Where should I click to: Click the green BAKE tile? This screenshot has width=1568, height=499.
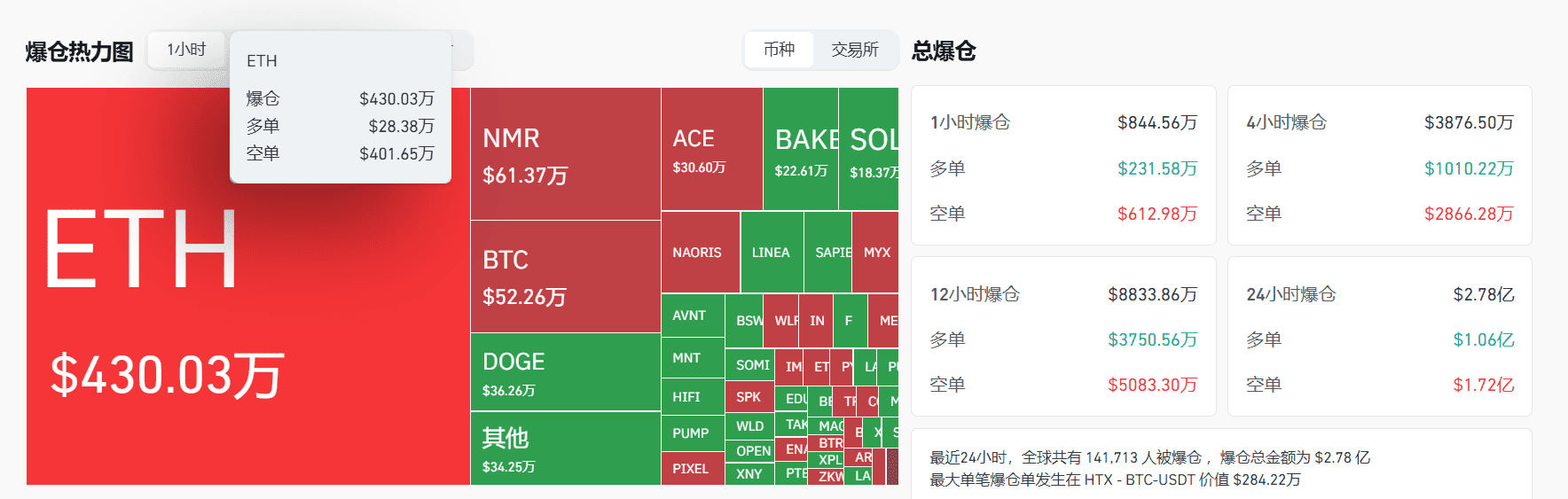click(x=801, y=149)
